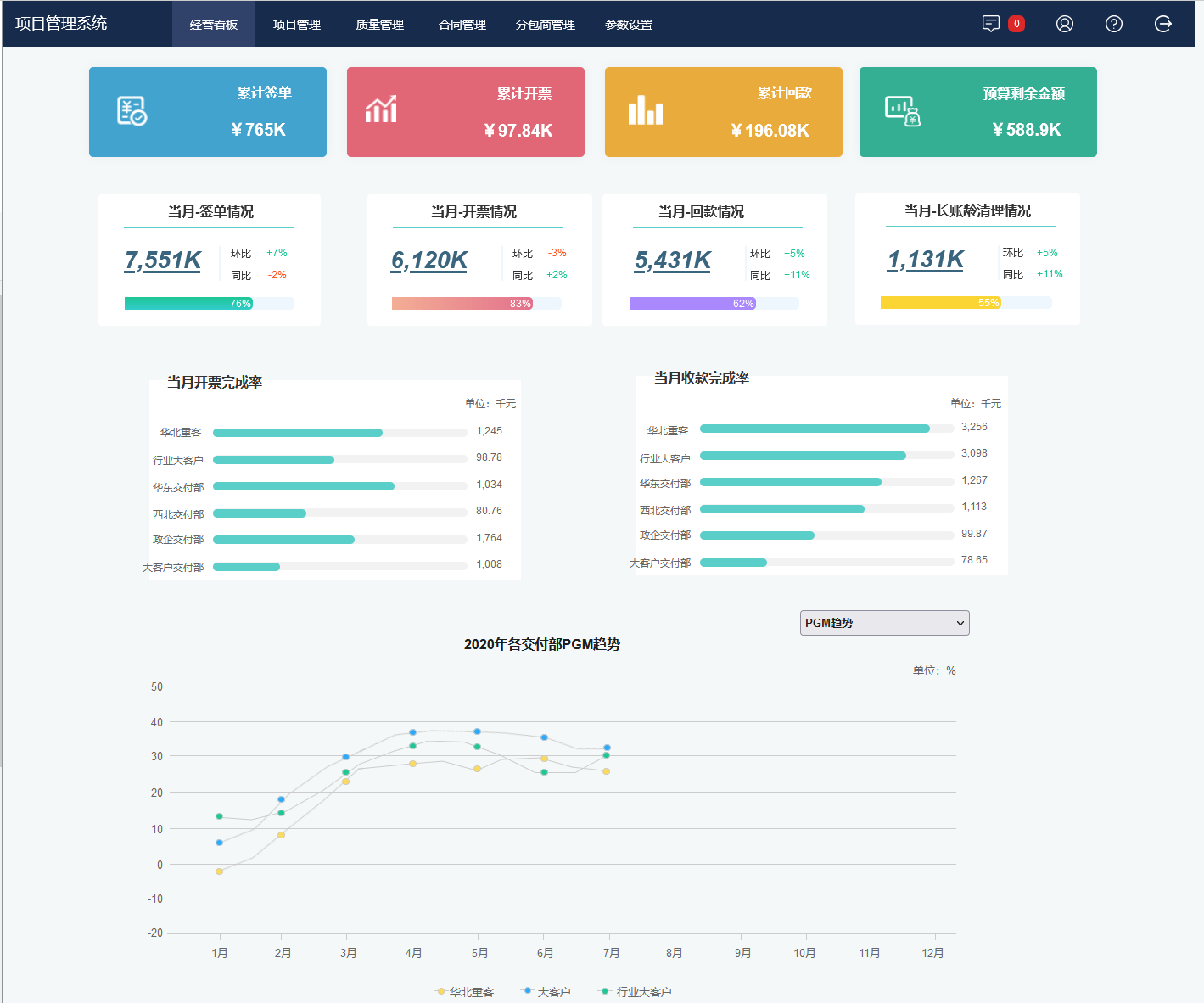
Task: Open the user profile icon
Action: (x=1065, y=24)
